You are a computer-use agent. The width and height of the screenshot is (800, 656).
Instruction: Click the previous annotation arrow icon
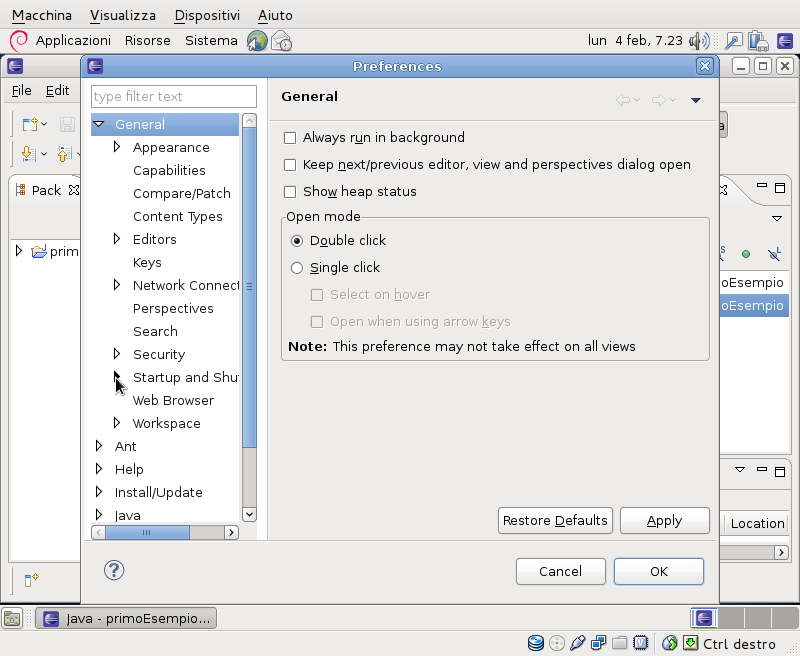(64, 153)
